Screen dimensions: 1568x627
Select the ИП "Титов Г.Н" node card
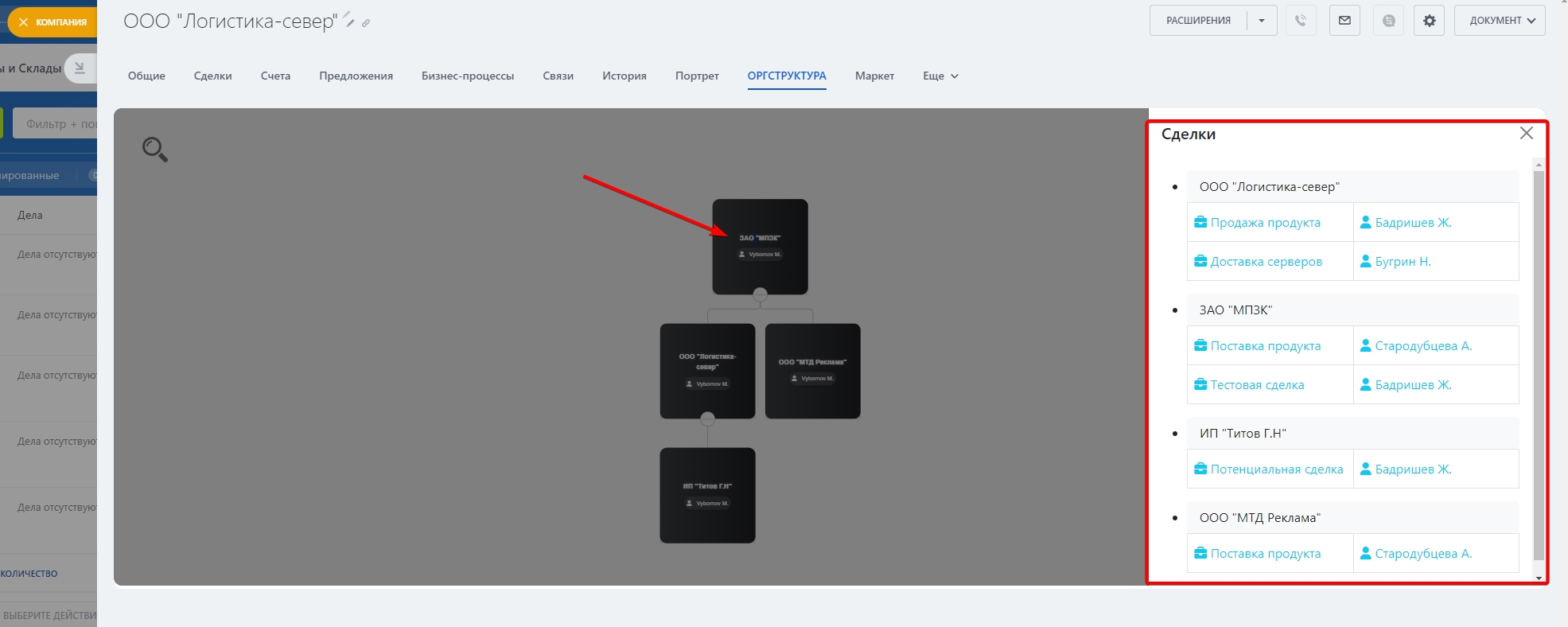point(707,495)
